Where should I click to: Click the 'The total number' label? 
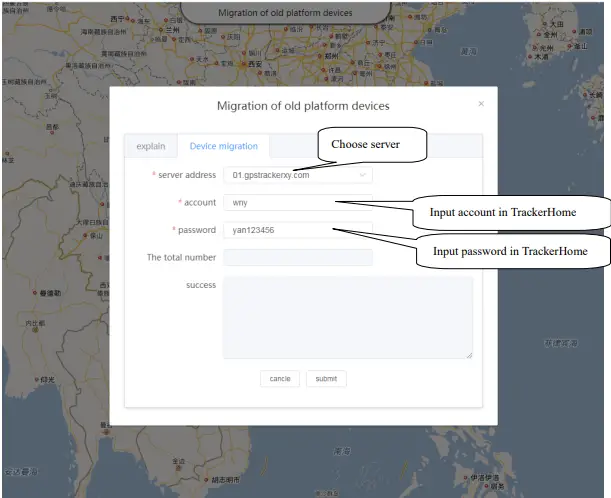(x=181, y=258)
